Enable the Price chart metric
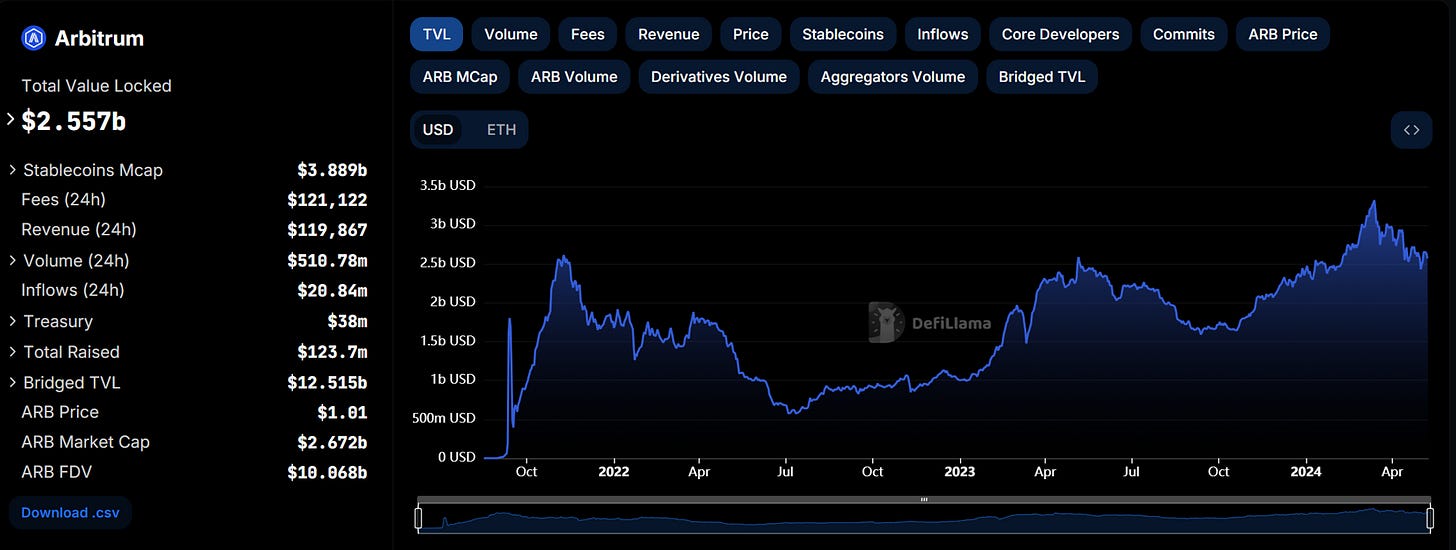Image resolution: width=1456 pixels, height=550 pixels. (x=751, y=34)
